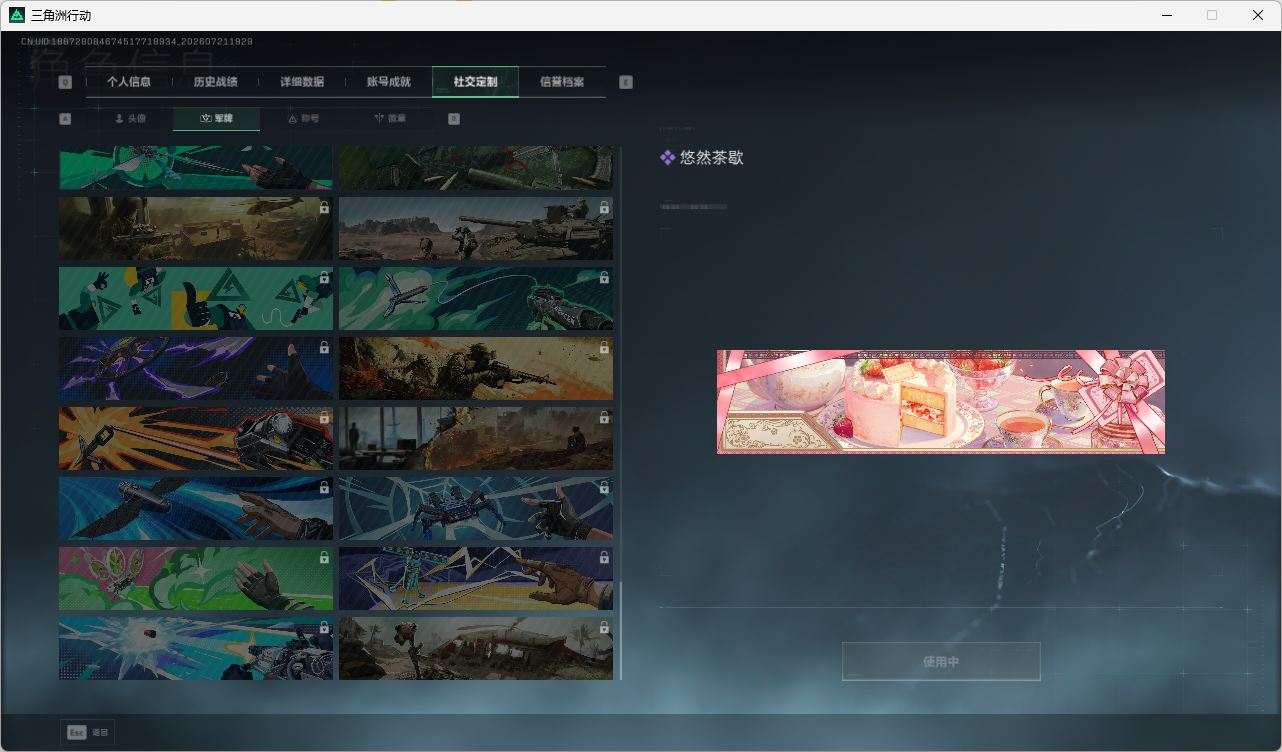Select the desert tank and helicopter dog tag

(x=196, y=228)
